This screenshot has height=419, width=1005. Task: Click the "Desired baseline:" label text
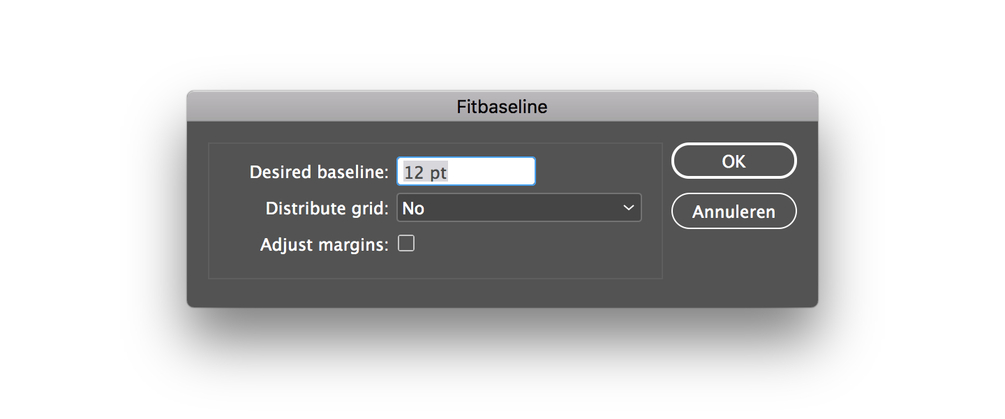click(318, 172)
